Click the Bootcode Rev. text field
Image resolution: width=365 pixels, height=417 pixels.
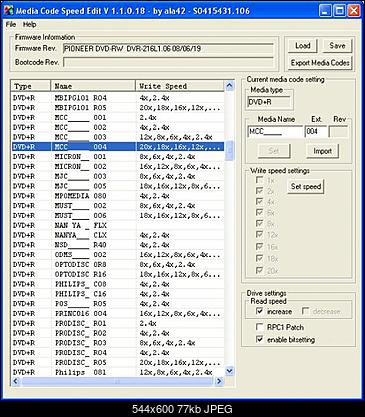168,62
